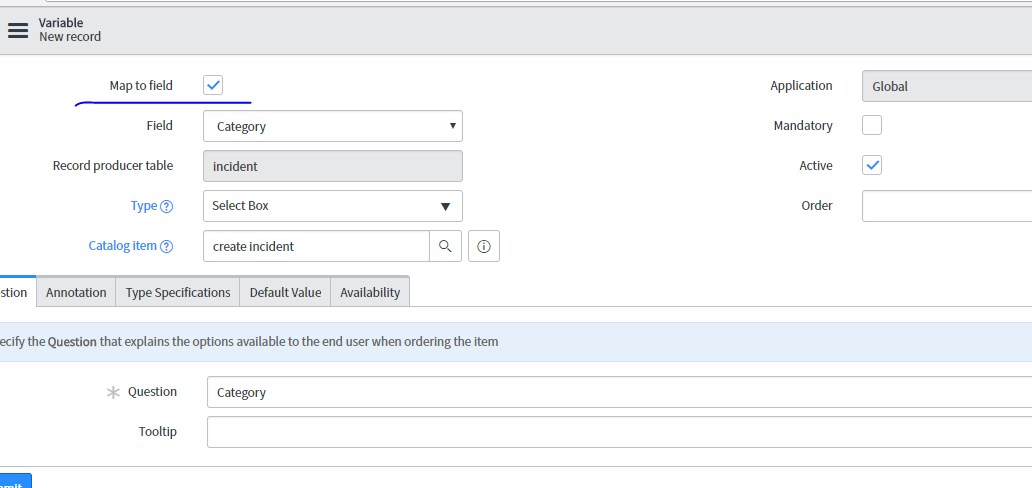Screen dimensions: 1032x488
Task: Click the help icon next to Catalog item
Action: point(167,246)
